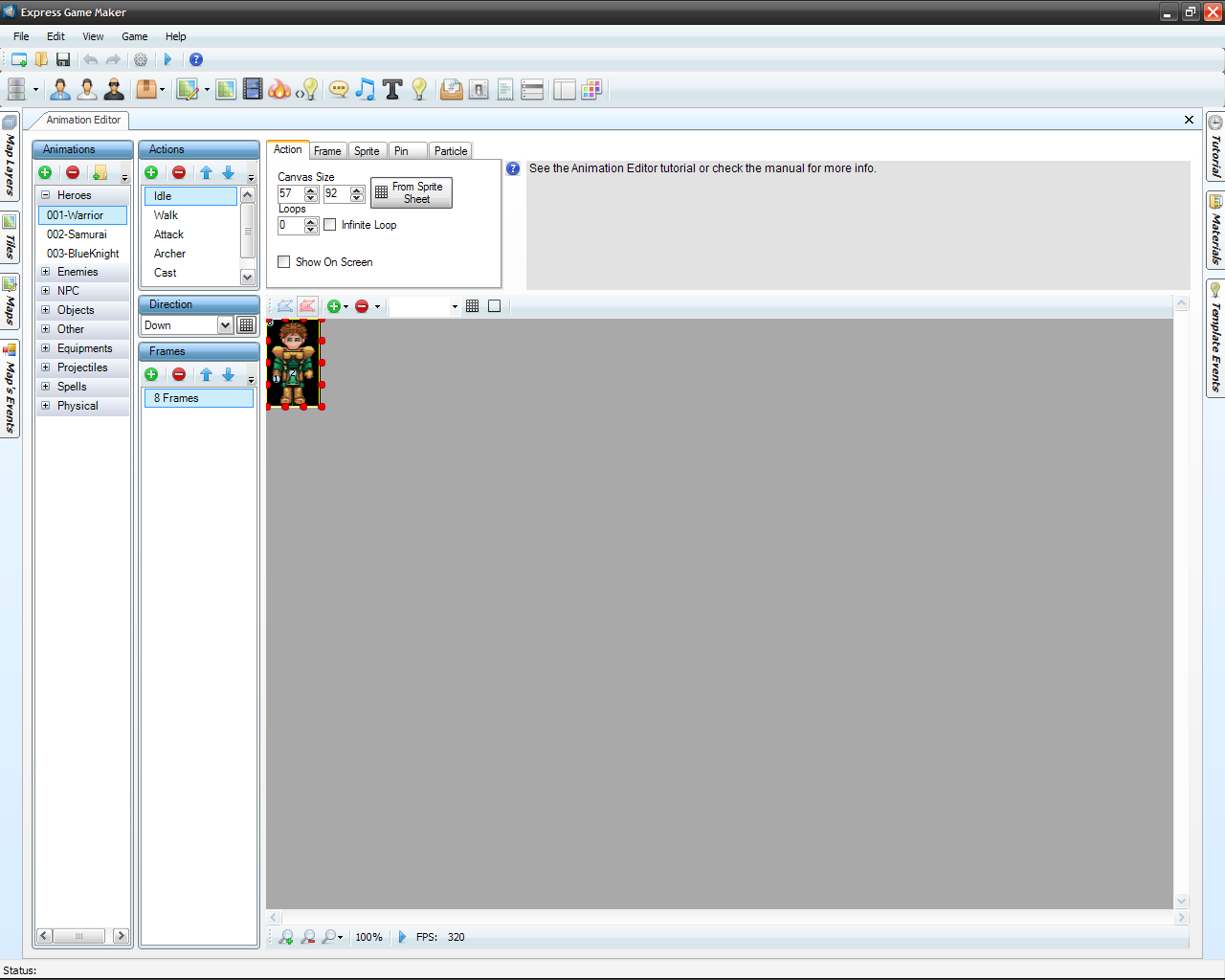Click the From Sprite Sheet button
Image resolution: width=1225 pixels, height=980 pixels.
tap(412, 192)
